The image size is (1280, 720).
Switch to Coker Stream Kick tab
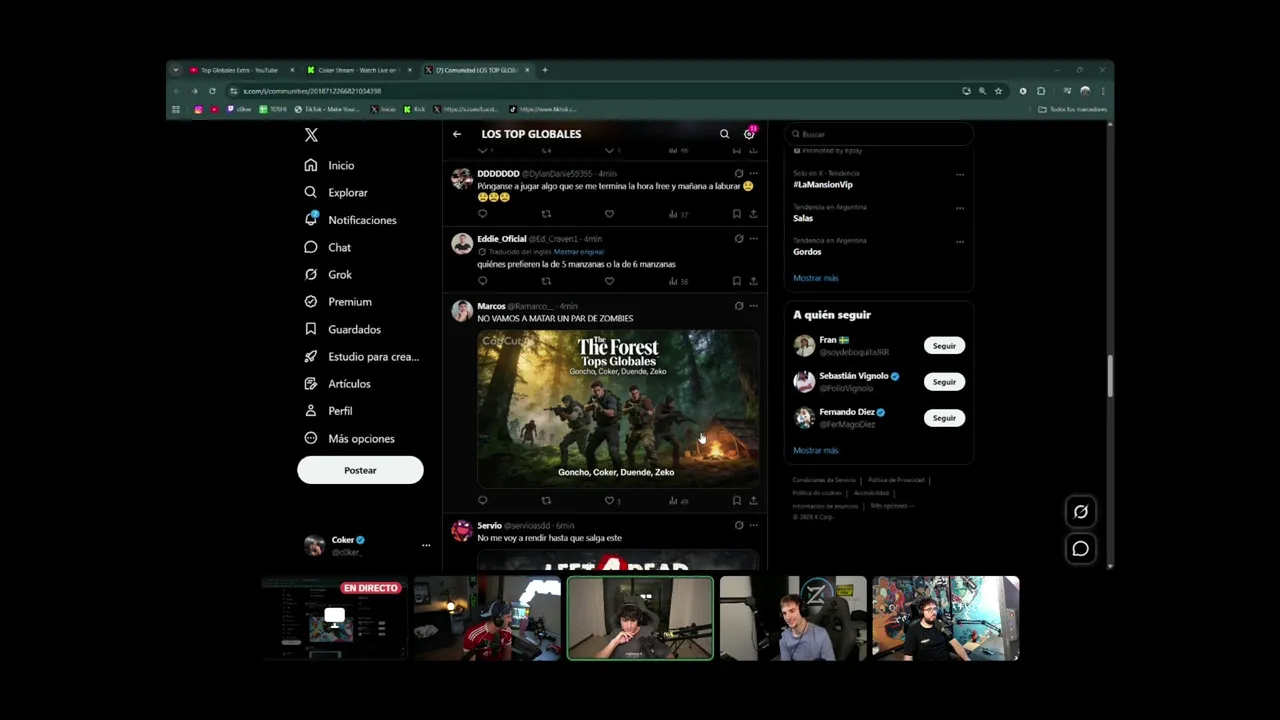point(358,70)
